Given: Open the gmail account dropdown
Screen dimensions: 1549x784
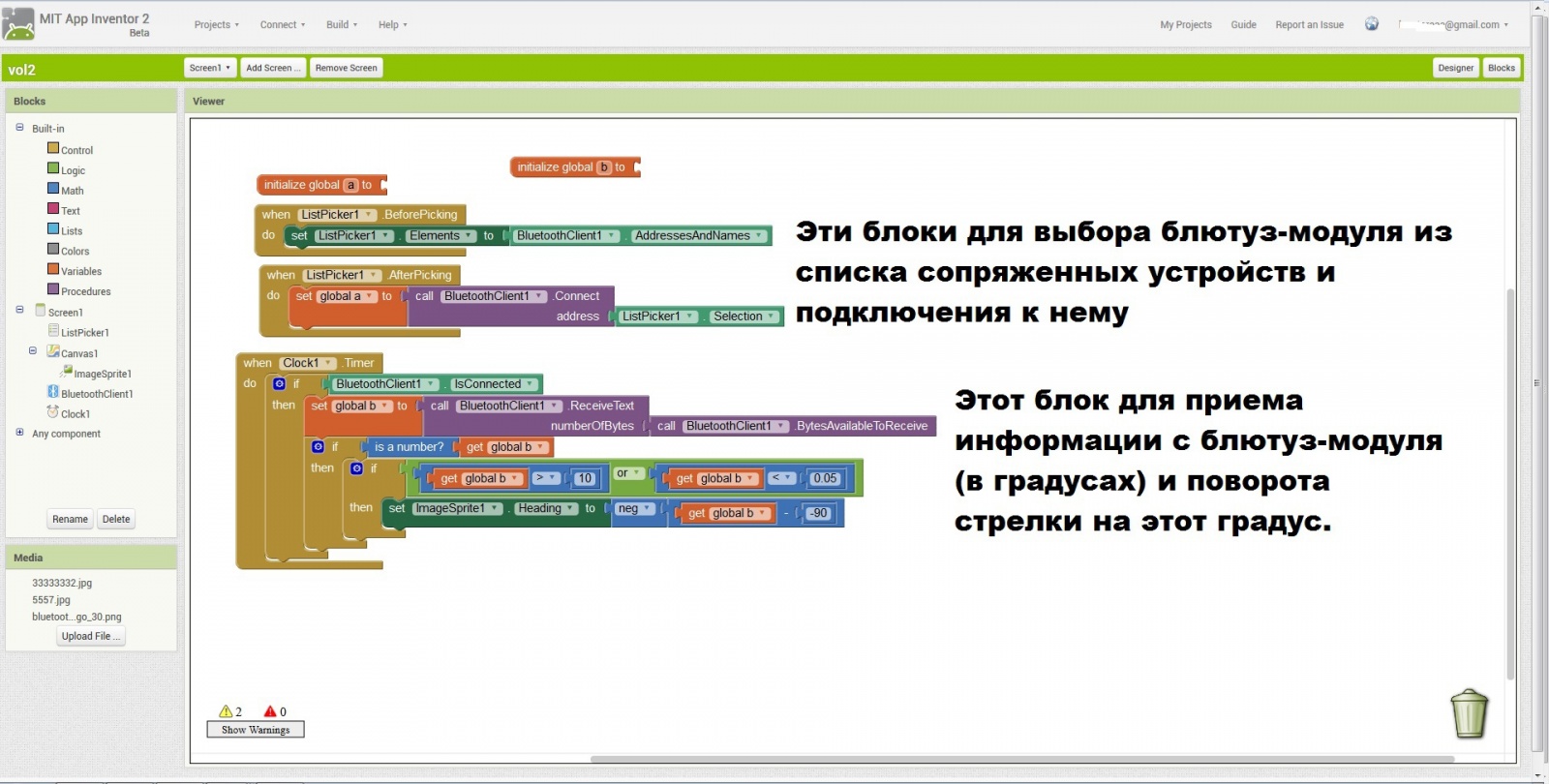Looking at the screenshot, I should point(1453,25).
